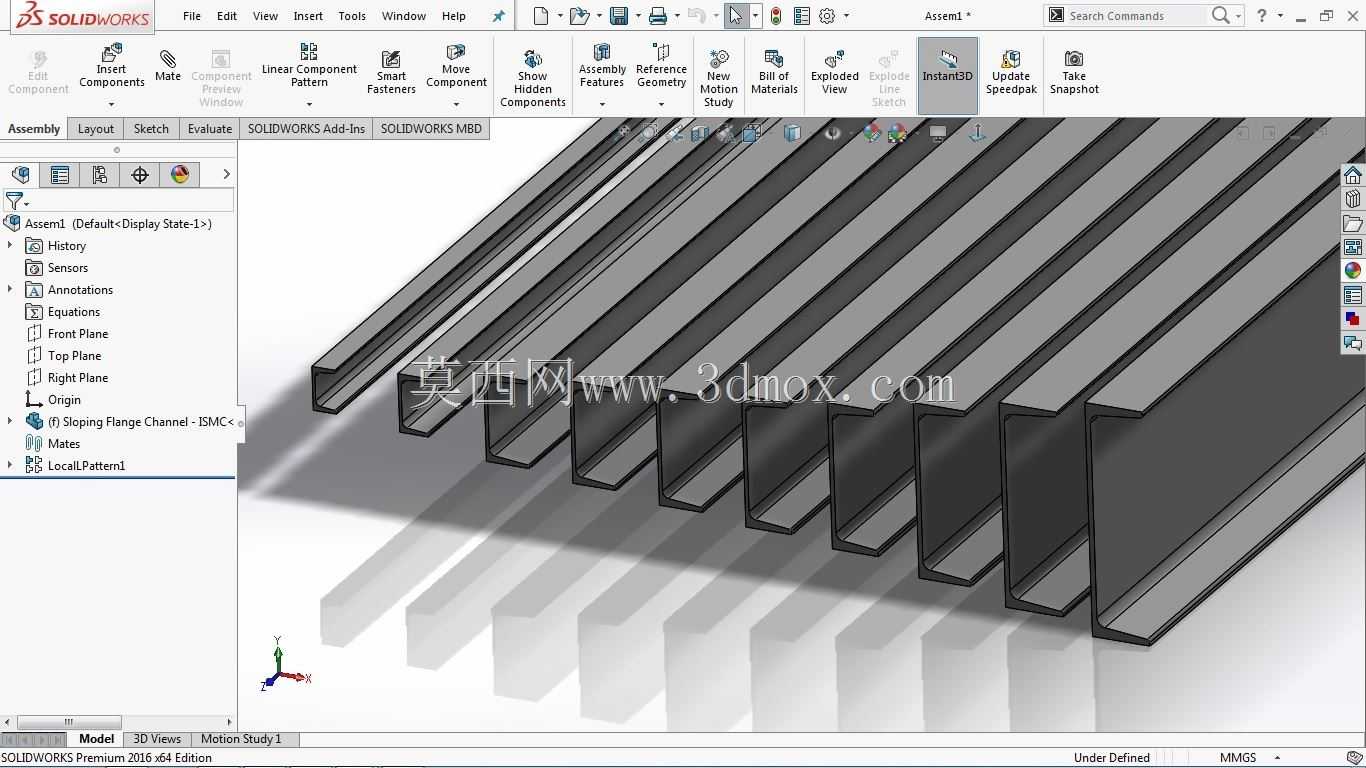Open Insert Components dropdown arrow
The width and height of the screenshot is (1366, 768).
tap(112, 104)
